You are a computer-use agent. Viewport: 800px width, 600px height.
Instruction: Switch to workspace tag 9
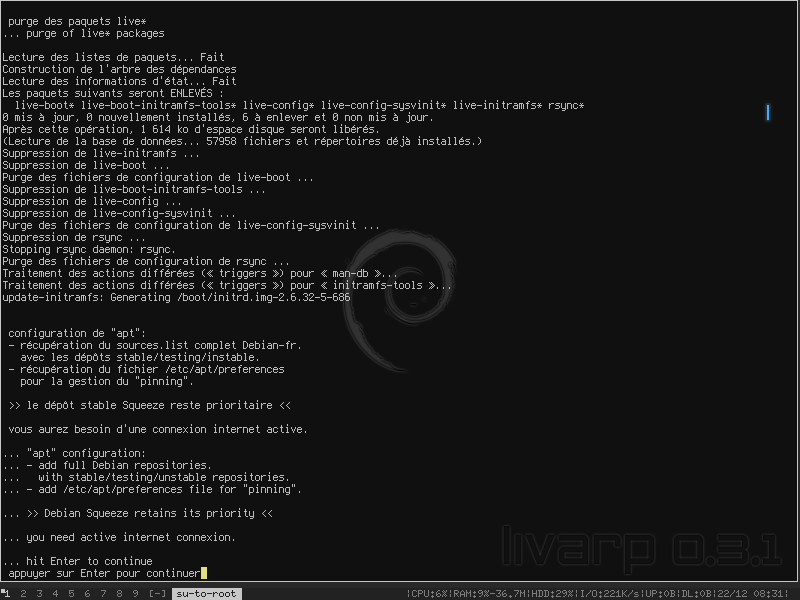[135, 594]
